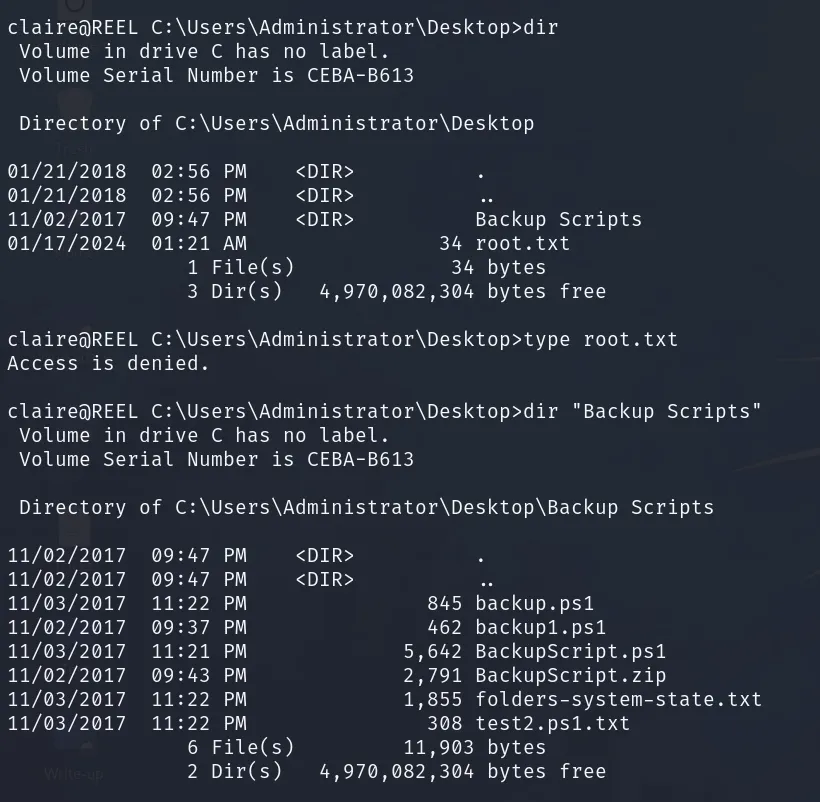Click the '11,903 bytes' total size
Screen dimensions: 820x802
click(x=474, y=748)
